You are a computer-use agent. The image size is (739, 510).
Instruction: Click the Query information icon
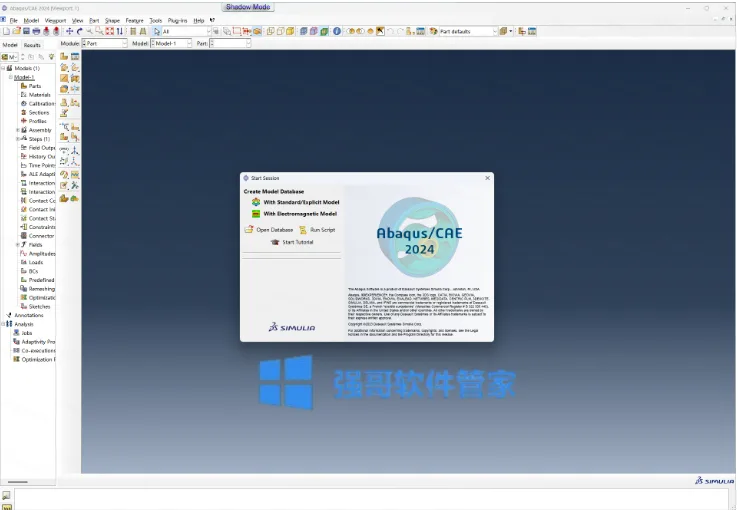pyautogui.click(x=337, y=31)
